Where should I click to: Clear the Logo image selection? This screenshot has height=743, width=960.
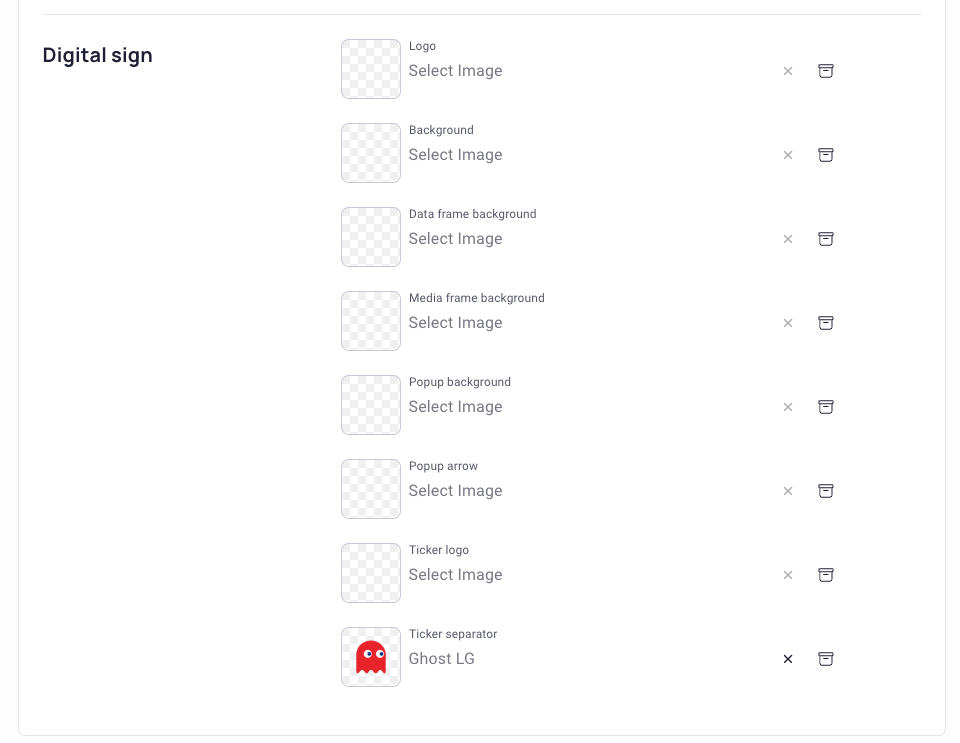tap(788, 71)
